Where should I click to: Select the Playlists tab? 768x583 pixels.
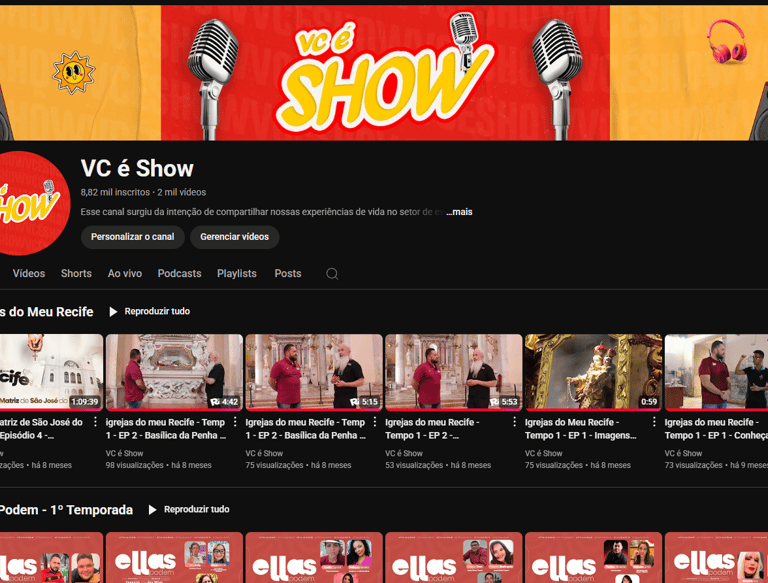237,273
